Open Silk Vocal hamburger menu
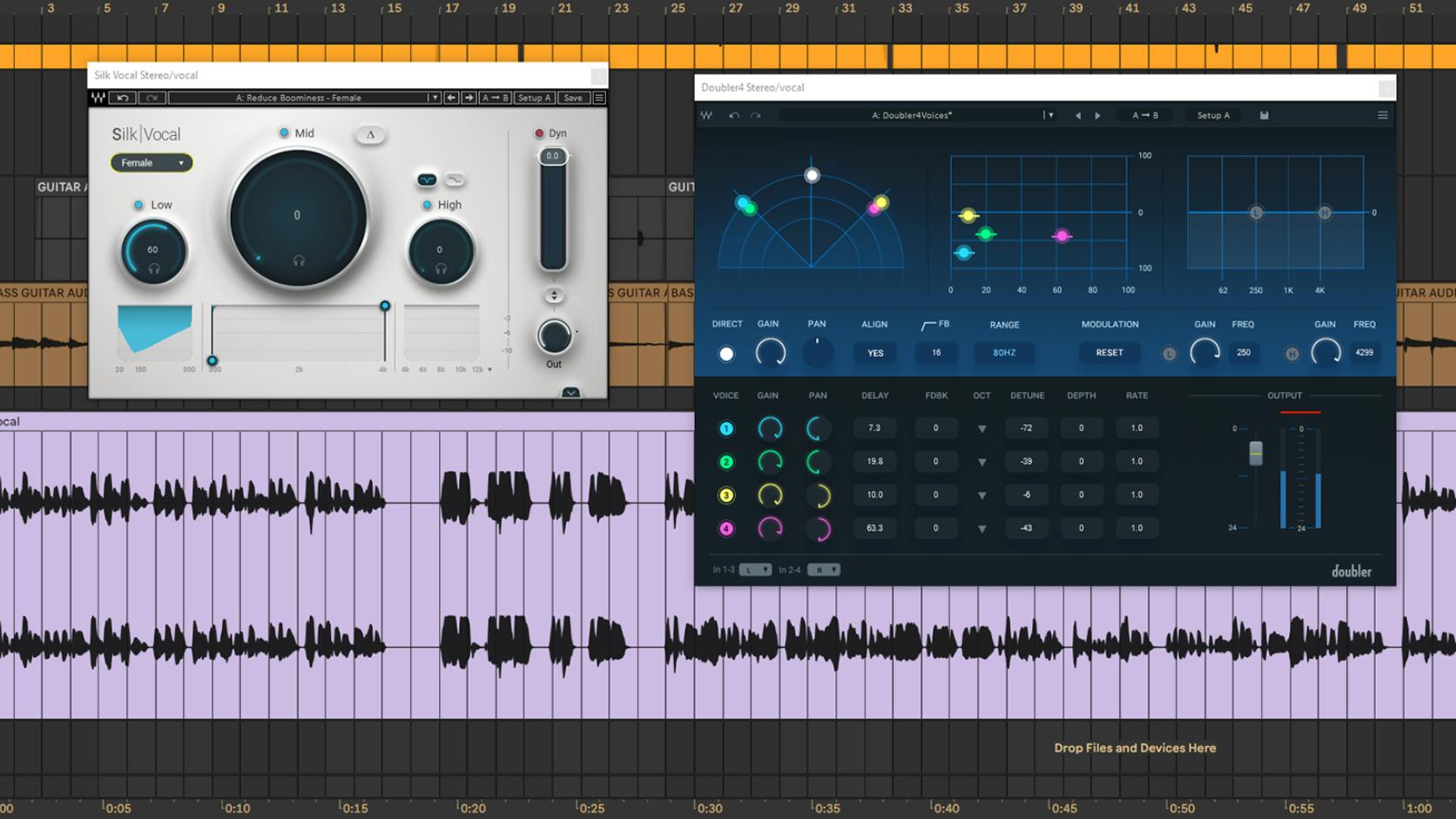This screenshot has height=819, width=1456. coord(599,98)
